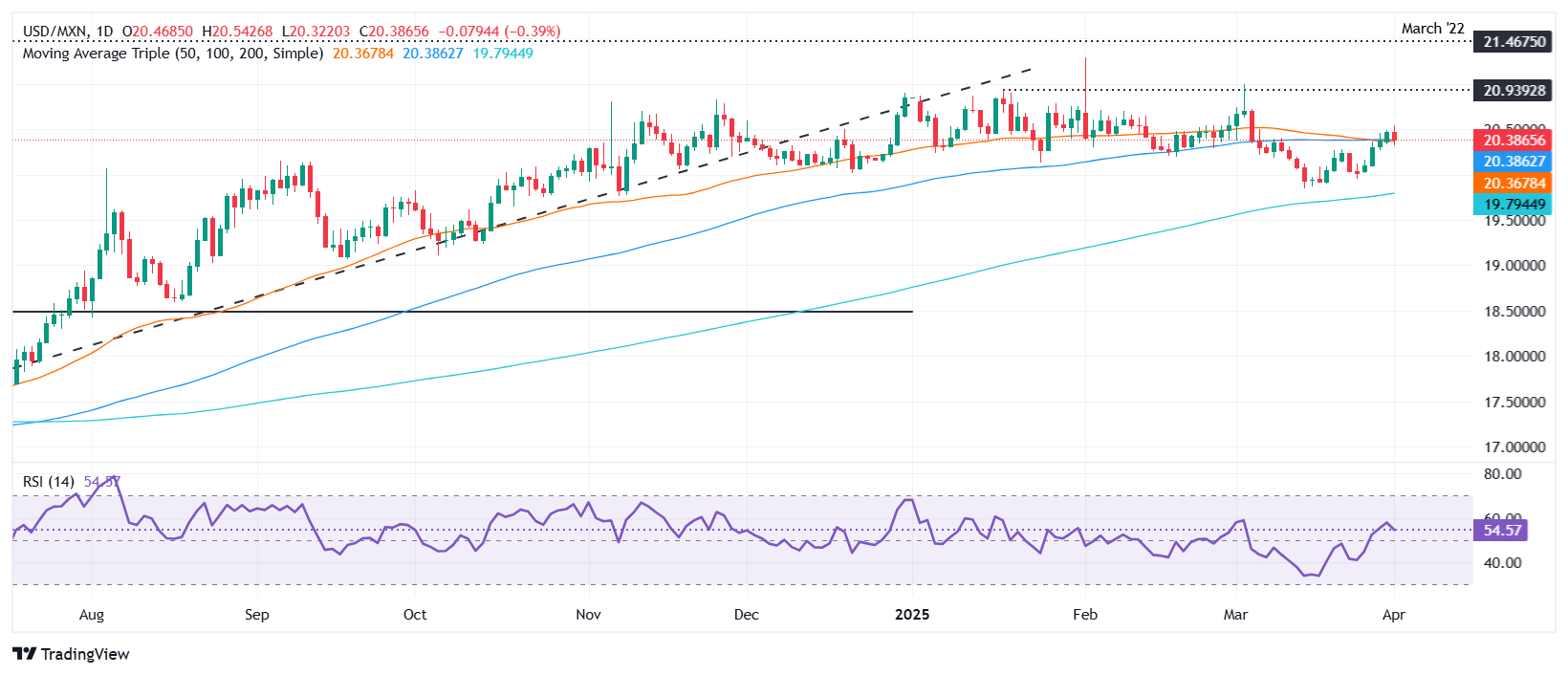Select the Moving Average Triple legend label
The image size is (1568, 676).
point(172,54)
